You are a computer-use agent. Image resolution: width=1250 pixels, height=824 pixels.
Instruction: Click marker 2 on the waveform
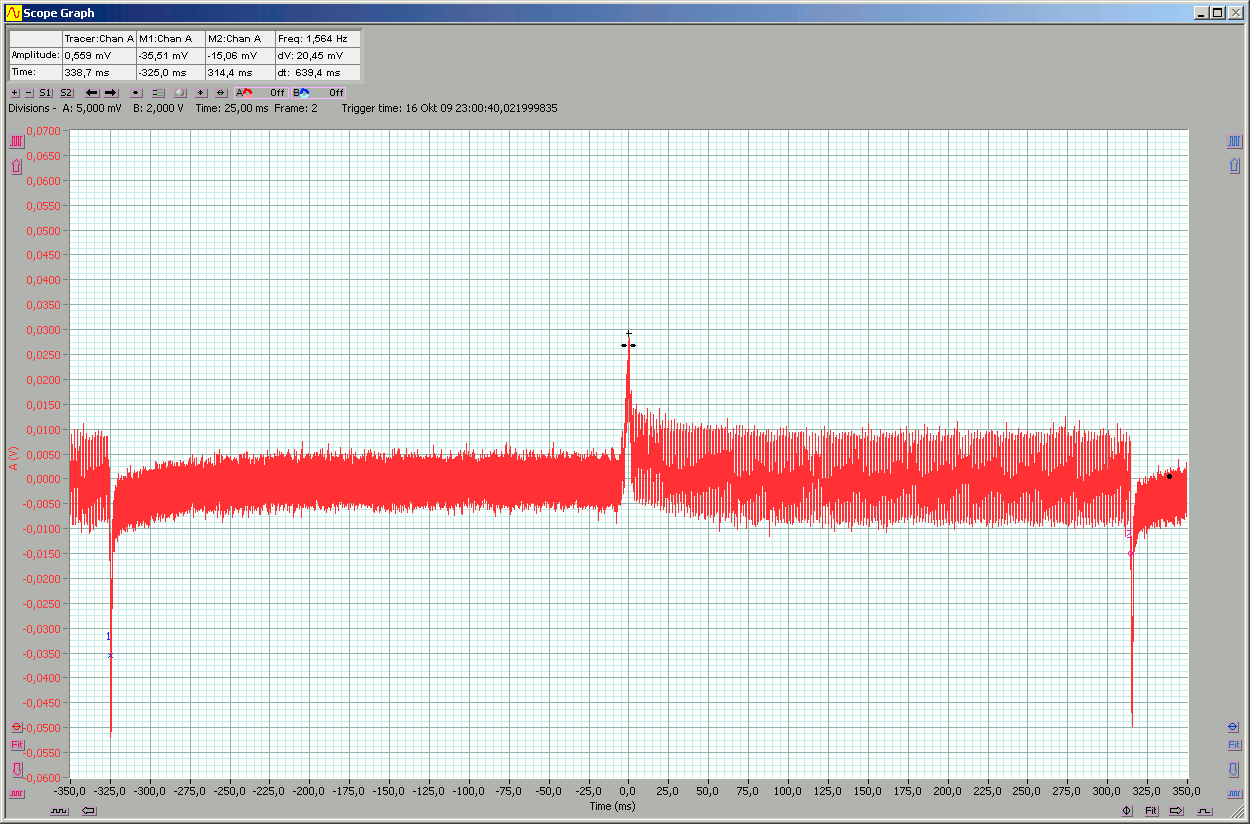pos(1131,553)
